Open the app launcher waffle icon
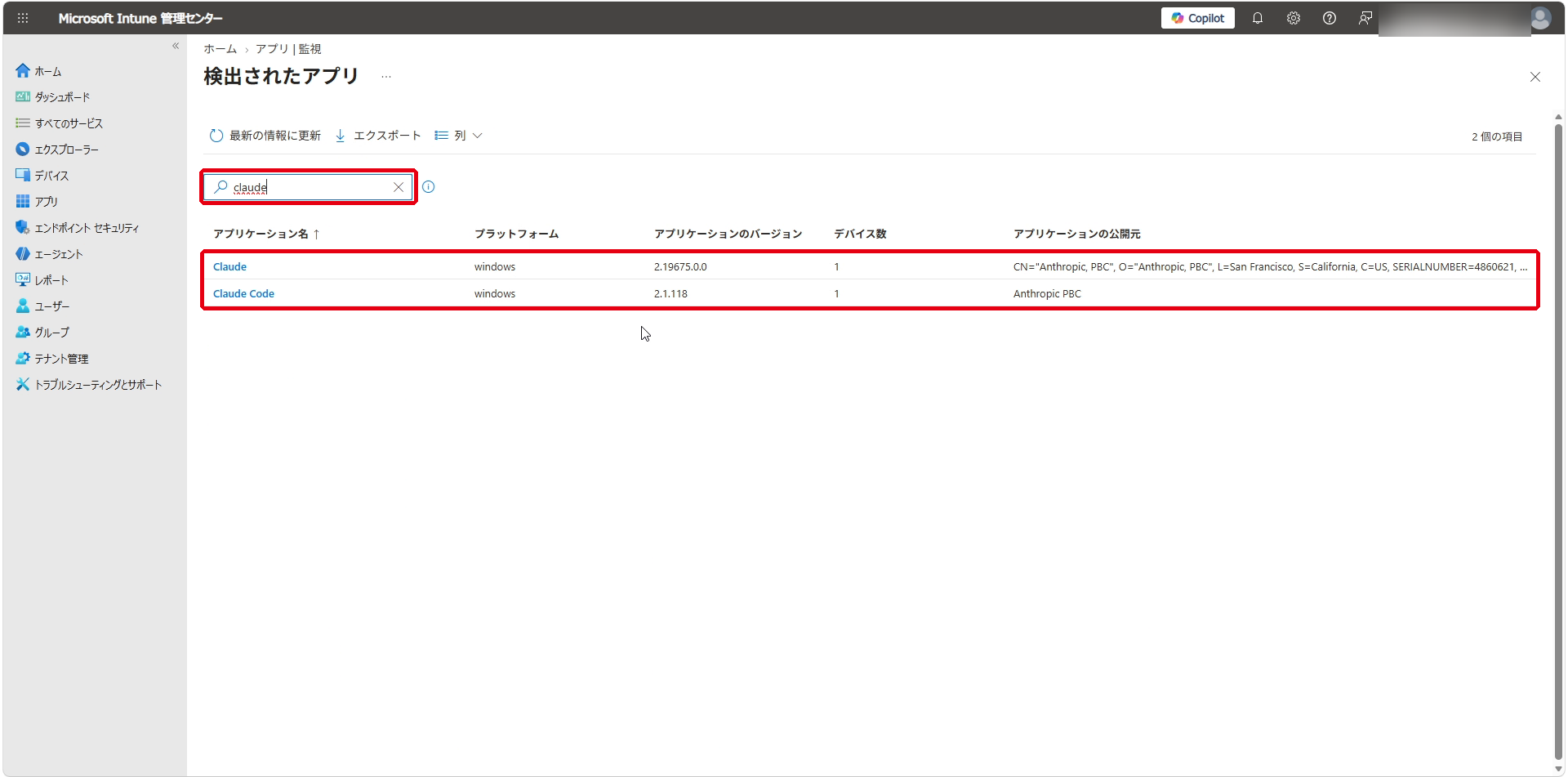The width and height of the screenshot is (1568, 777). click(23, 18)
